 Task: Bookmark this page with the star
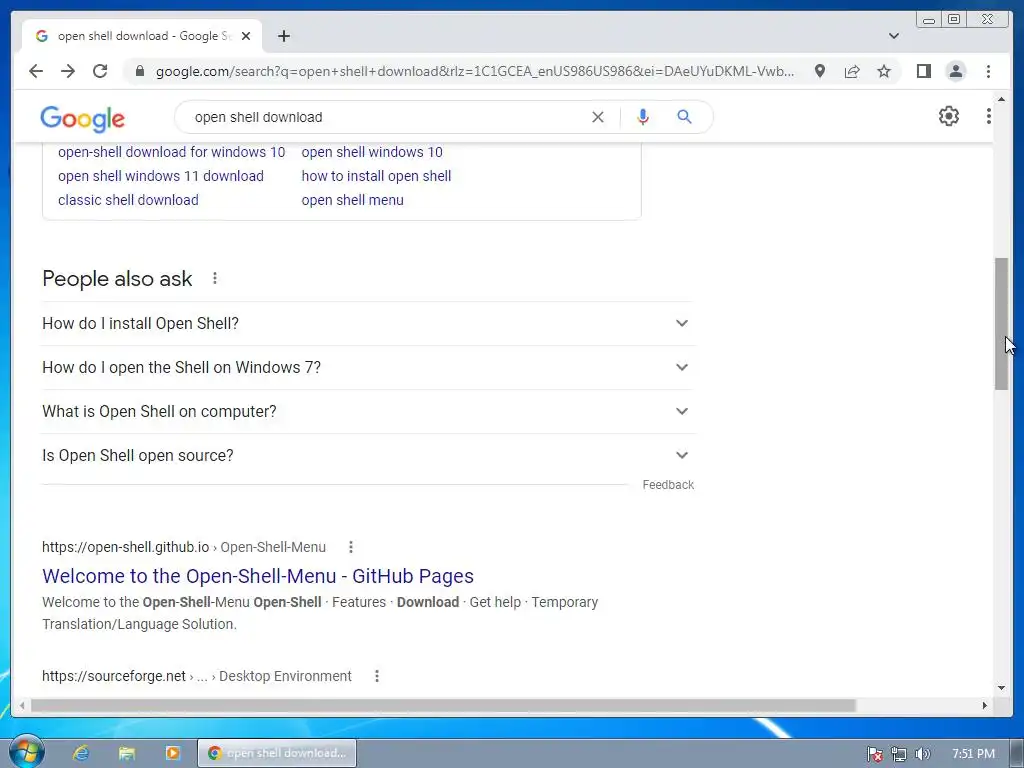coord(884,71)
